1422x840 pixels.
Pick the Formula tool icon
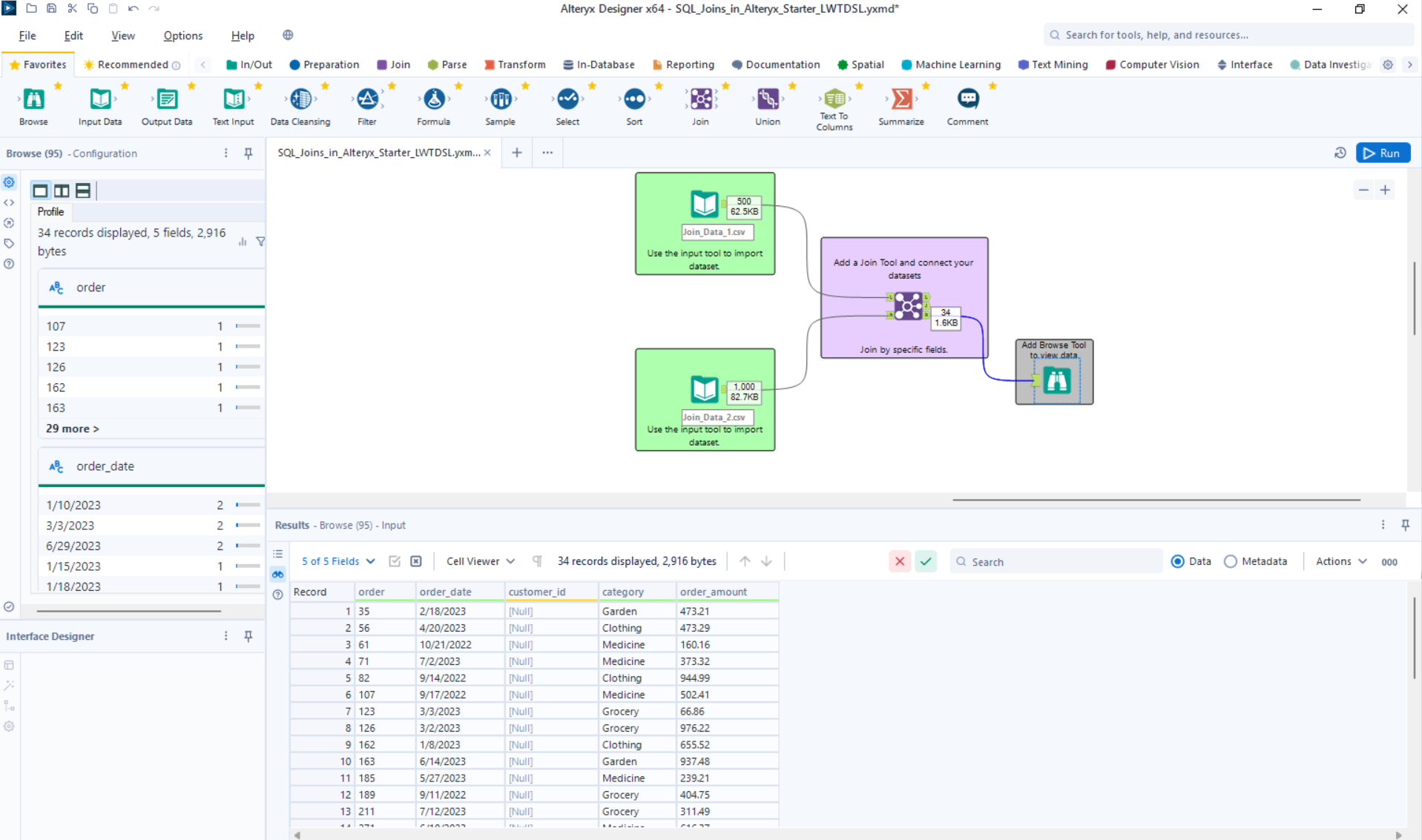[434, 99]
